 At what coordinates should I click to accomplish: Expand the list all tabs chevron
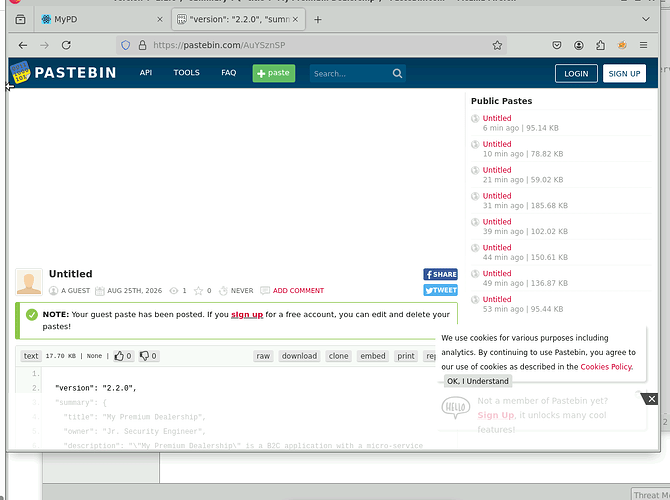click(x=646, y=19)
